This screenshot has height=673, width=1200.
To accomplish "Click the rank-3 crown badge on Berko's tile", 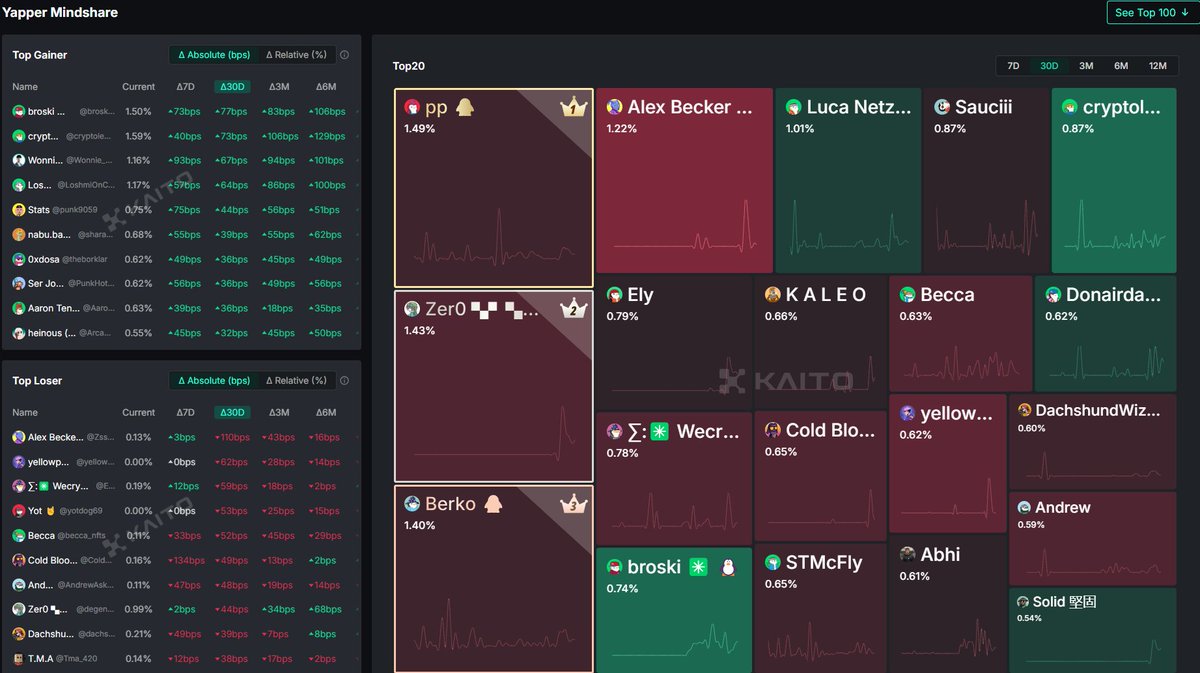I will click(575, 505).
